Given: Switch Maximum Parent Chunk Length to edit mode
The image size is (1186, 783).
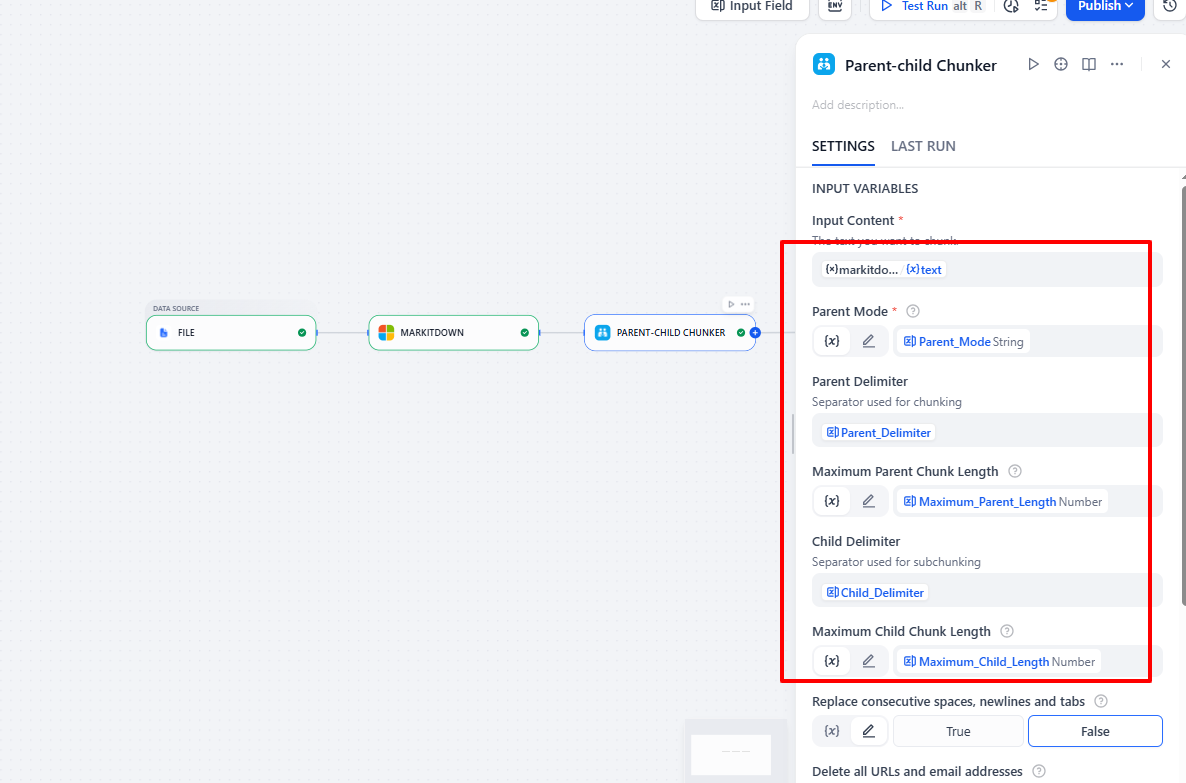Looking at the screenshot, I should click(x=868, y=501).
